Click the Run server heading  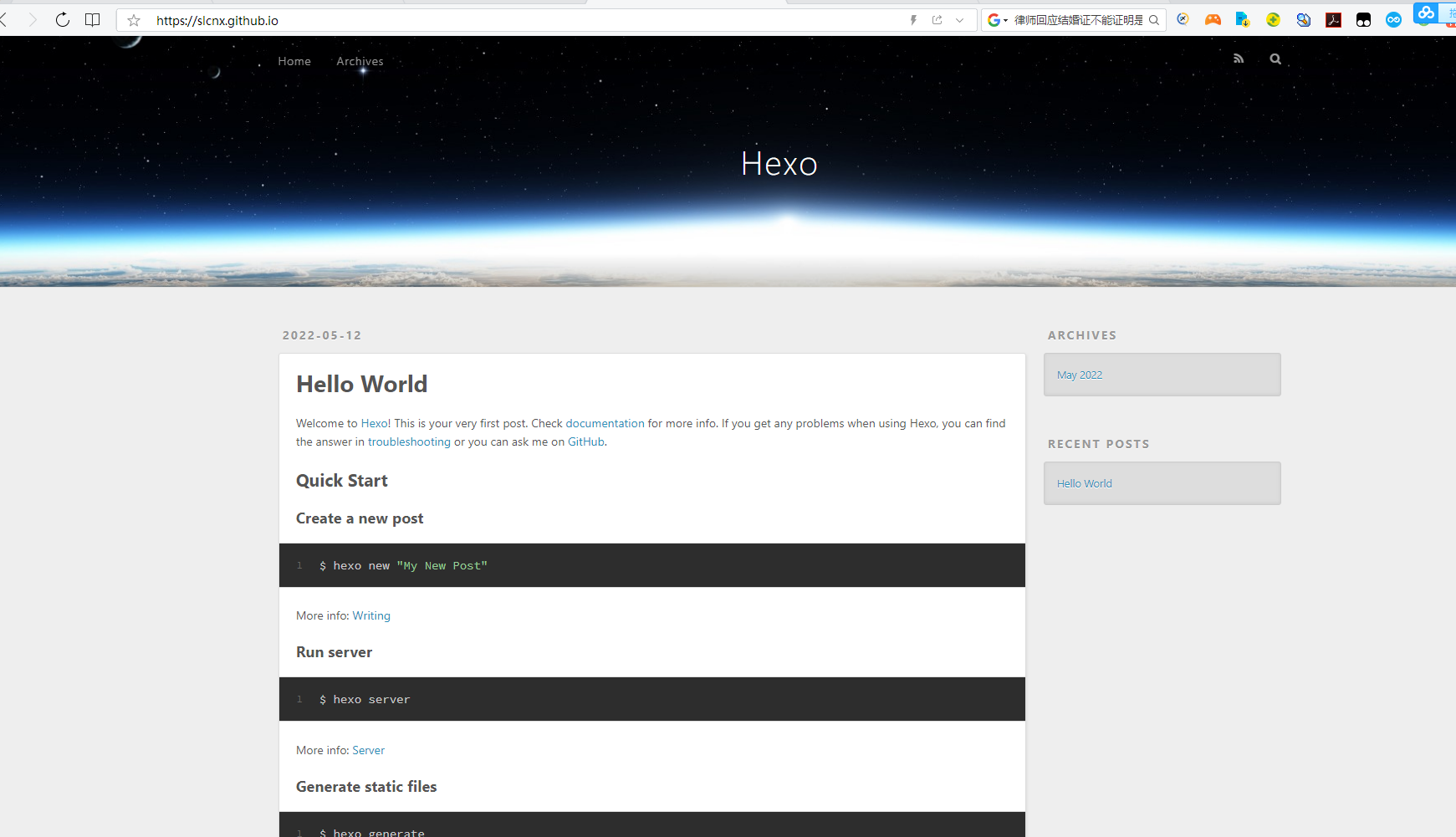(334, 652)
